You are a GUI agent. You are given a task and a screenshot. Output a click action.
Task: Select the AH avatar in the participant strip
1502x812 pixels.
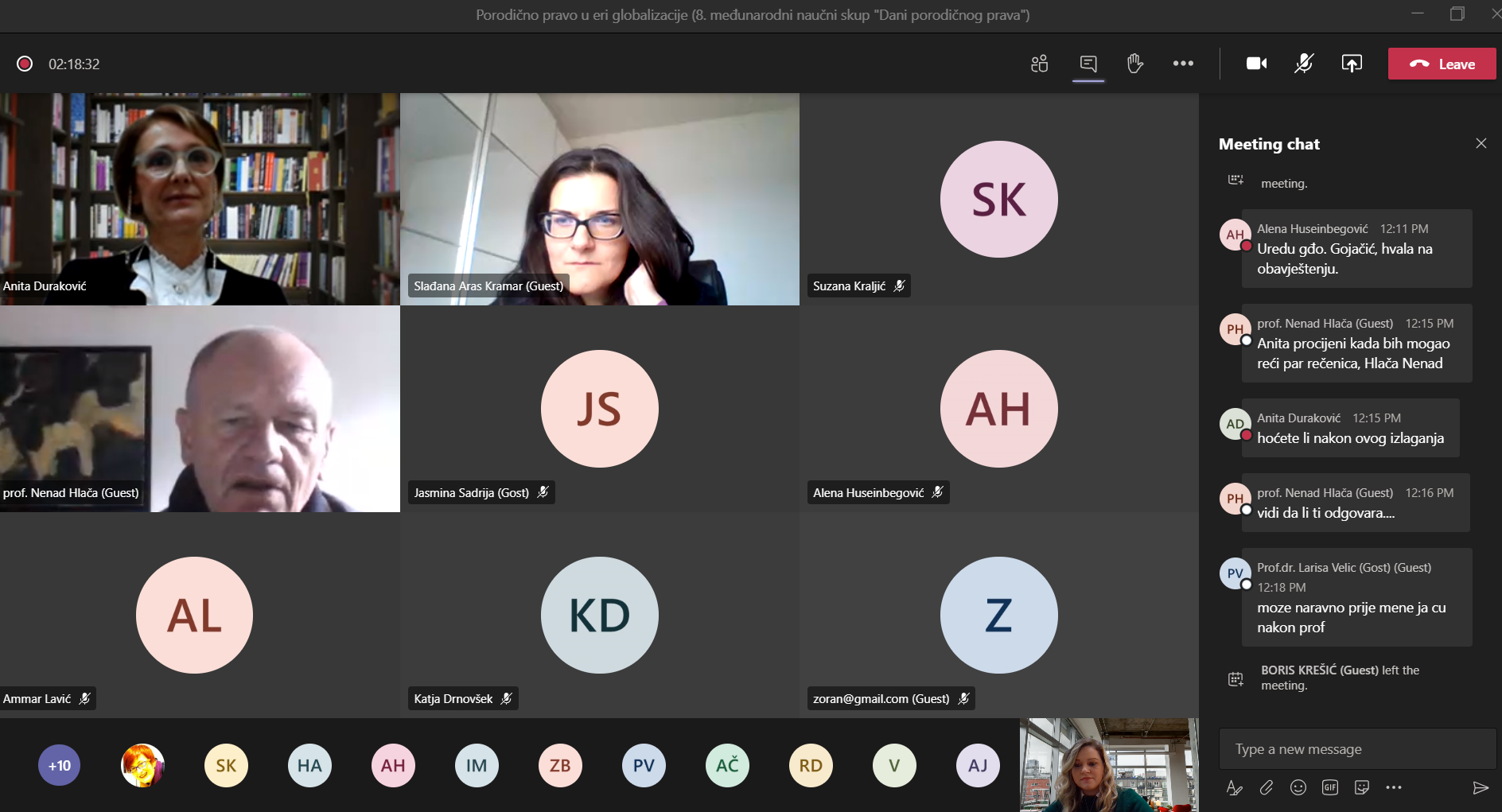393,765
